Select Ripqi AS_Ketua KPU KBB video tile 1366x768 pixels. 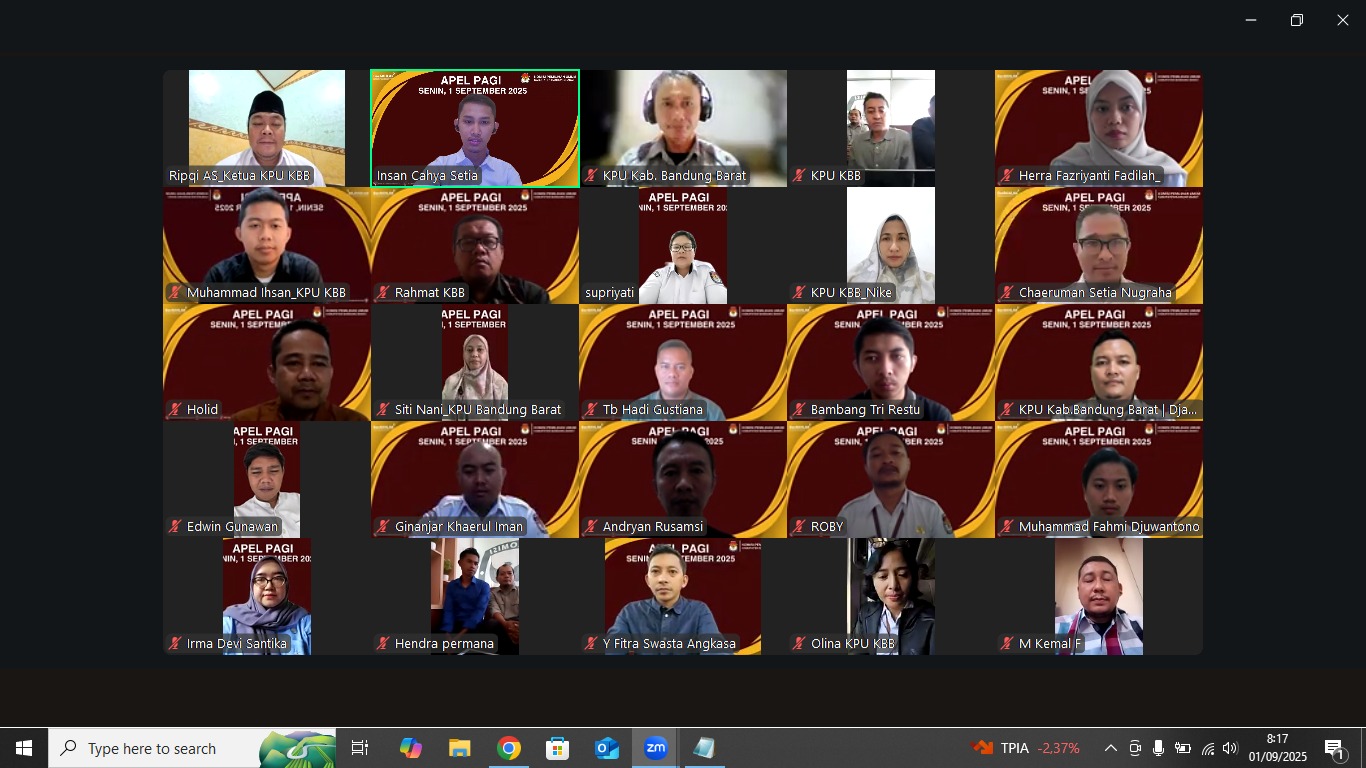click(x=267, y=127)
